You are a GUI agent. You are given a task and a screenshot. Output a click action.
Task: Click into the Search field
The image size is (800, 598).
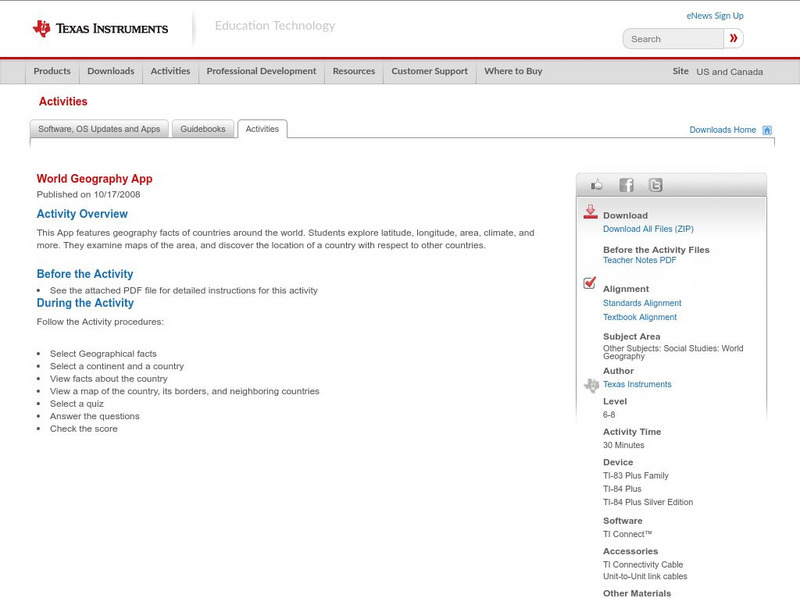pyautogui.click(x=673, y=39)
